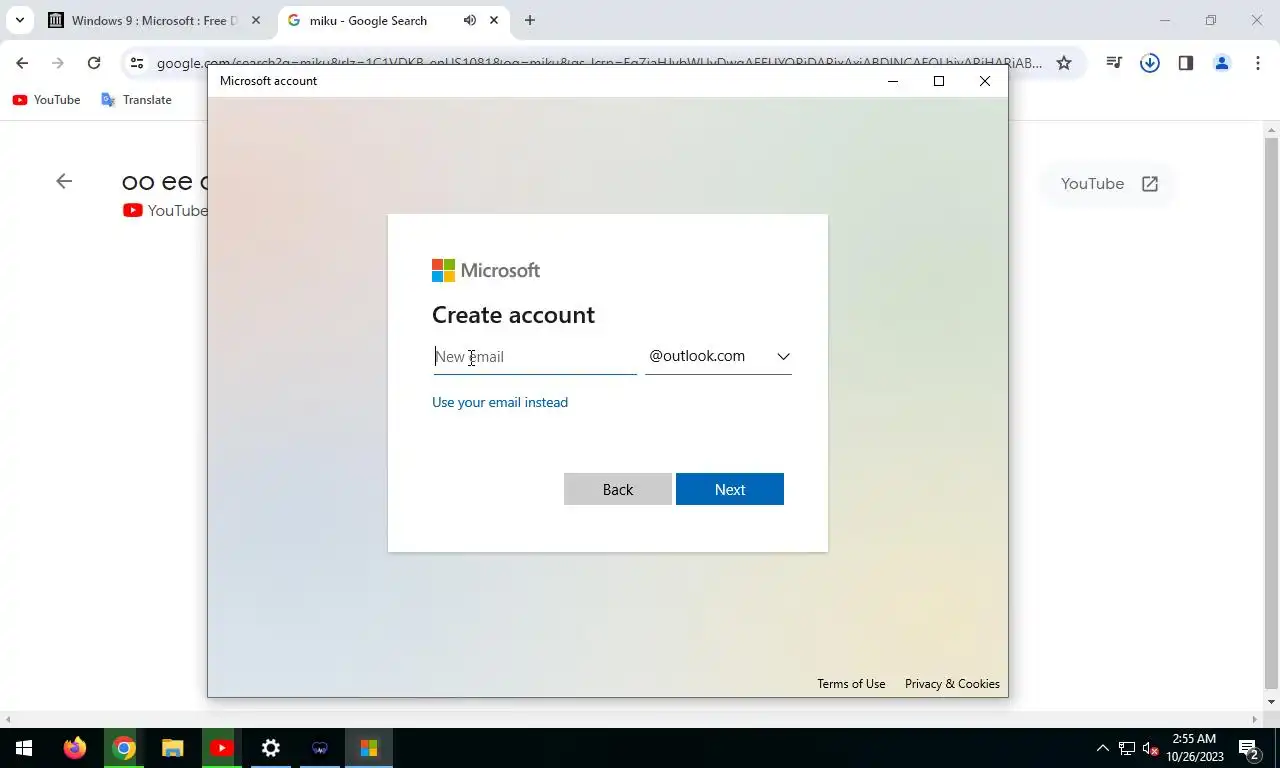
Task: Click 'Use your email instead' link
Action: coord(500,402)
